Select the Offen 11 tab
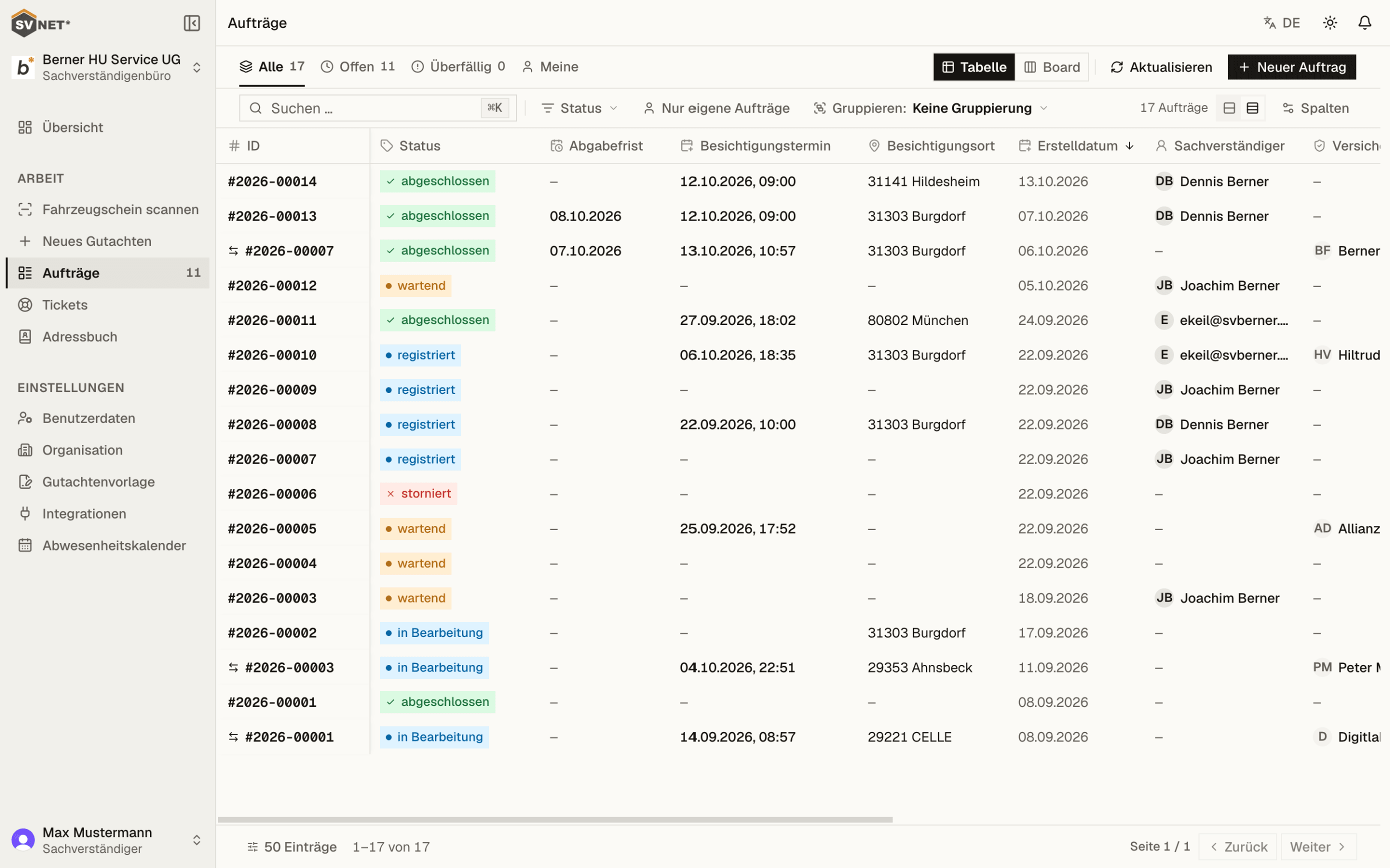Screen dimensions: 1390x868 click(358, 66)
